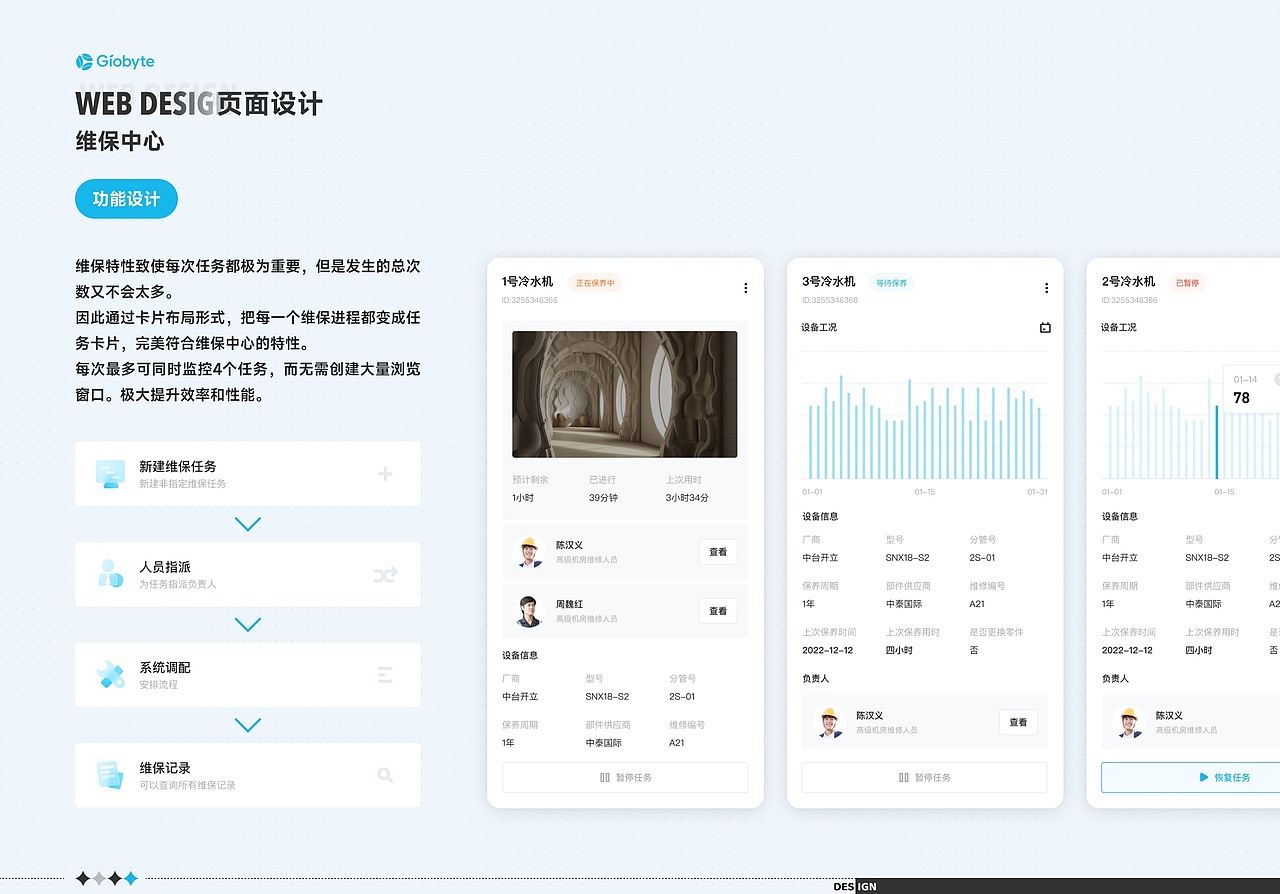Viewport: 1280px width, 894px height.
Task: Open the 新建维保任务 card
Action: [247, 474]
